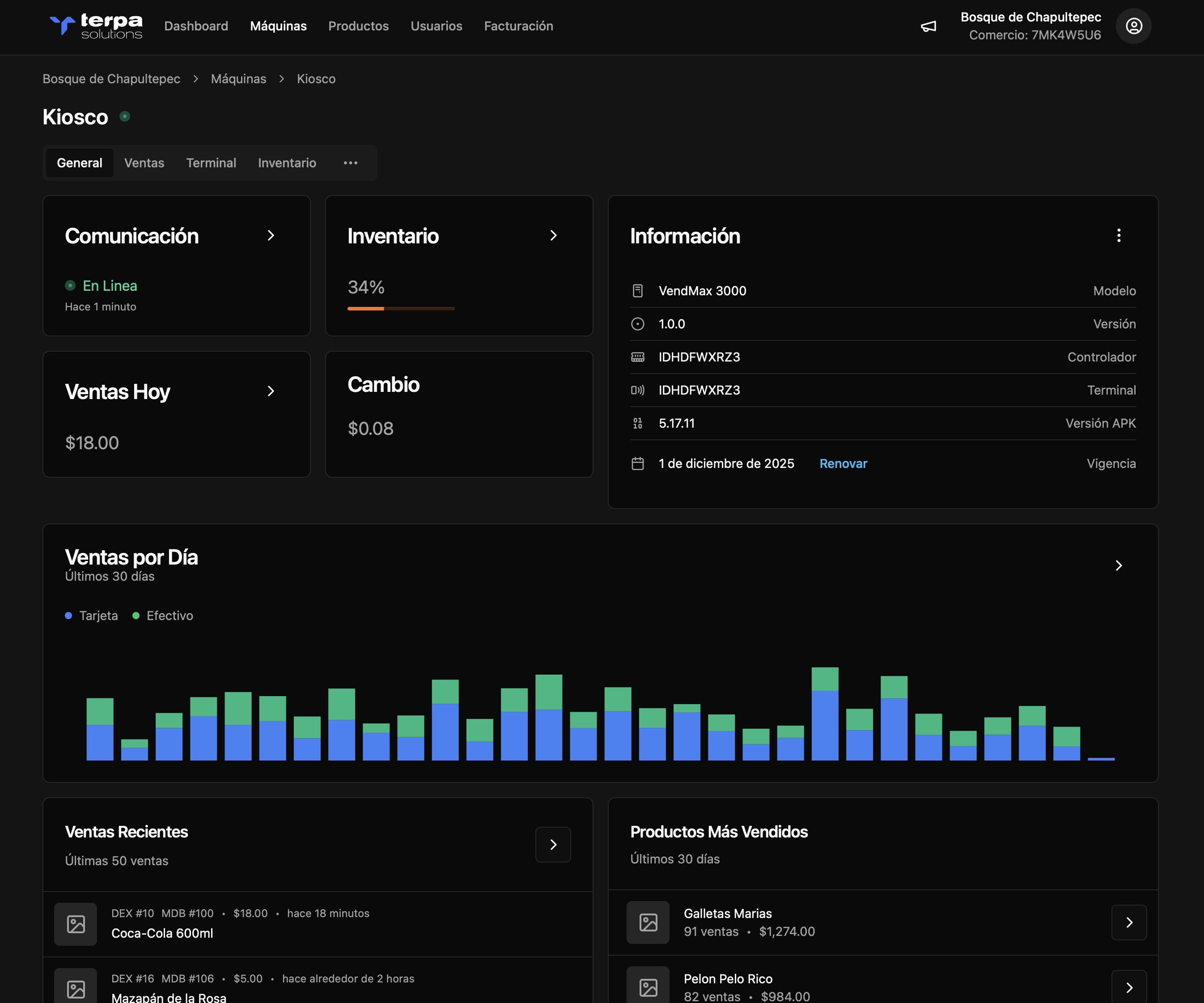Open the user profile avatar icon

coord(1133,26)
